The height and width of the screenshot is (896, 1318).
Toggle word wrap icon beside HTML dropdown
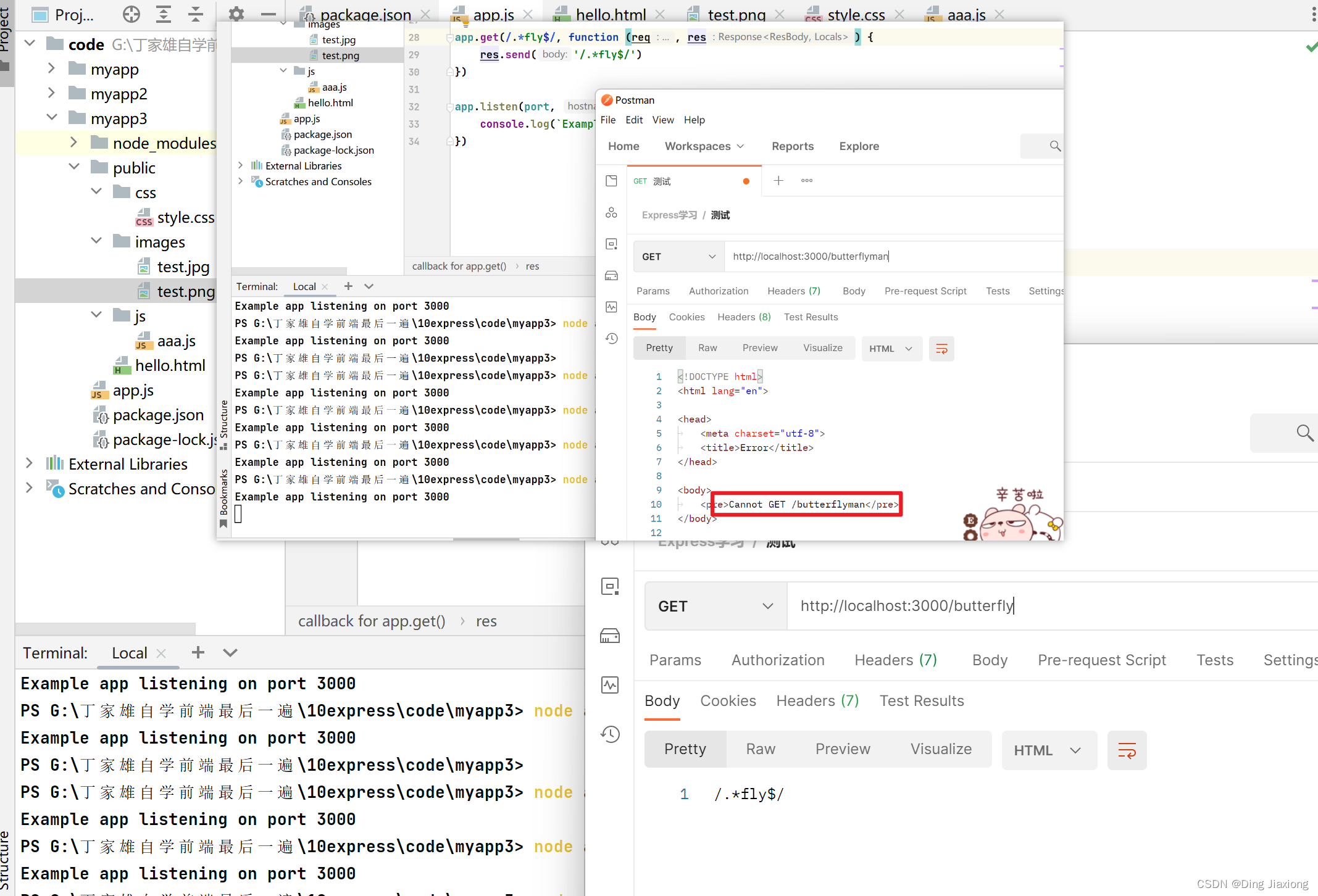click(1127, 750)
